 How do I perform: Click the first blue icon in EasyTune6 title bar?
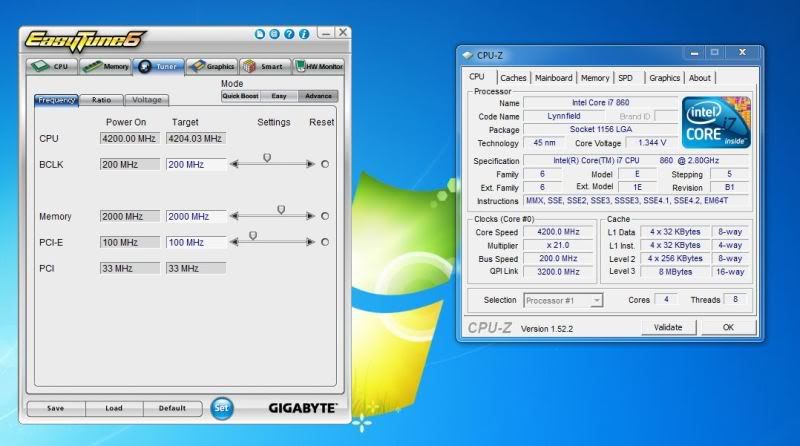260,34
